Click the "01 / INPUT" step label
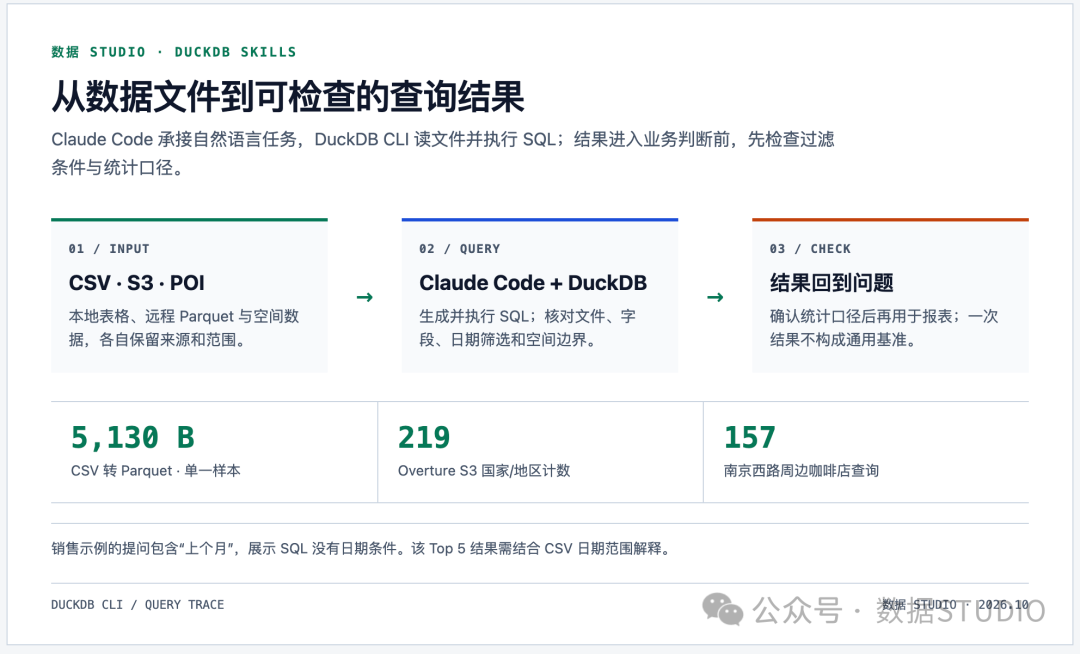Image resolution: width=1080 pixels, height=654 pixels. tap(109, 249)
